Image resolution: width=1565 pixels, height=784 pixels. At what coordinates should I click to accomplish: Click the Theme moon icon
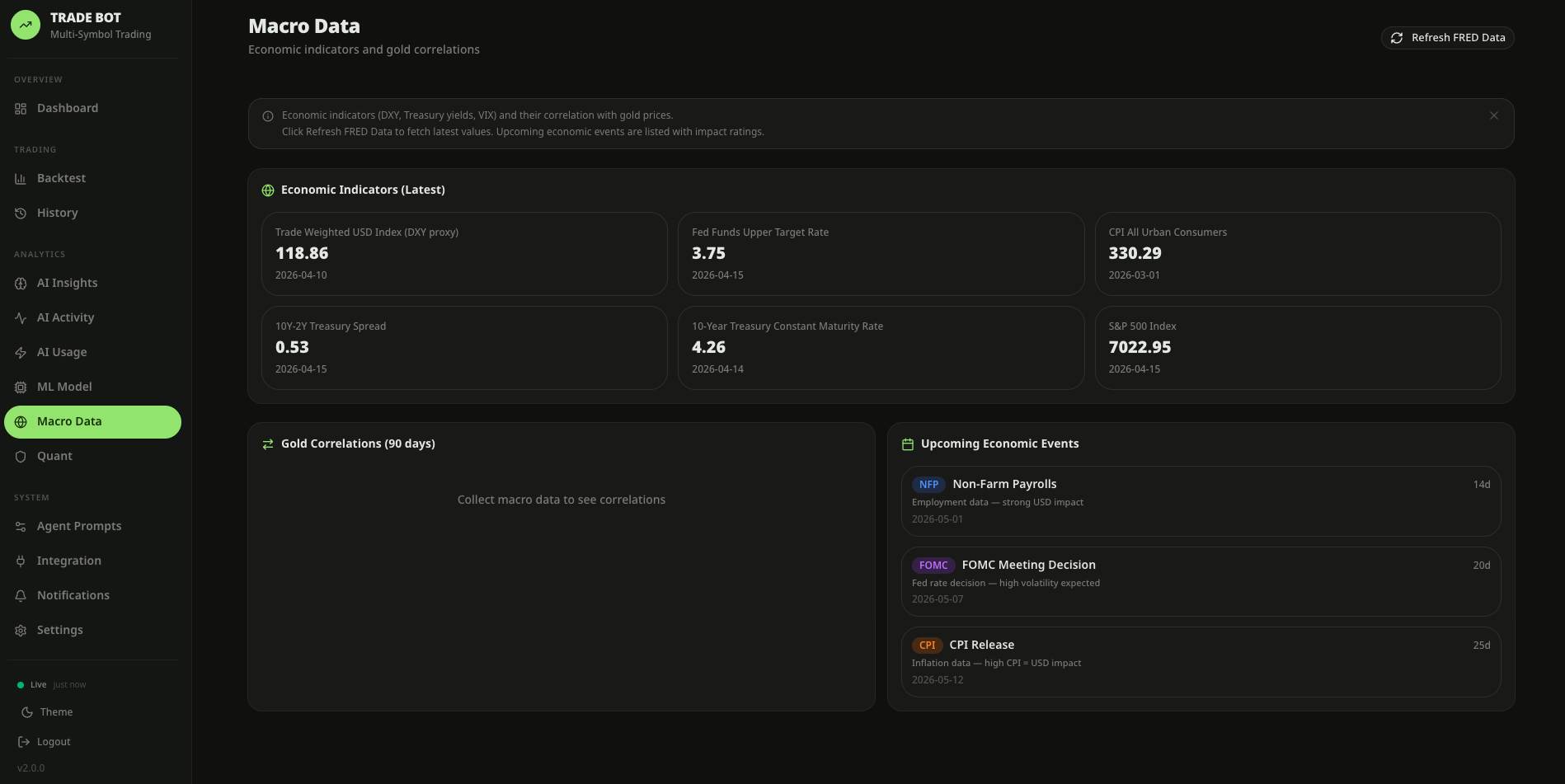27,712
